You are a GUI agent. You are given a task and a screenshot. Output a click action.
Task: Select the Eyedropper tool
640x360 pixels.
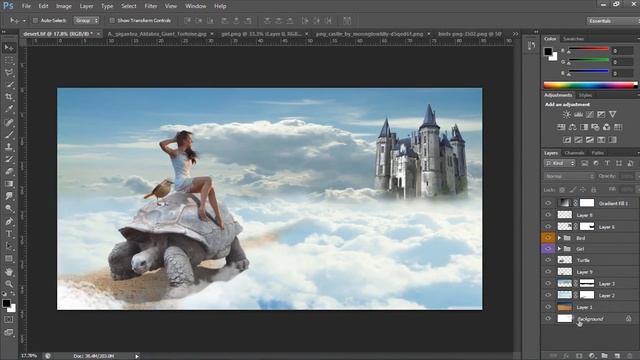pos(9,109)
